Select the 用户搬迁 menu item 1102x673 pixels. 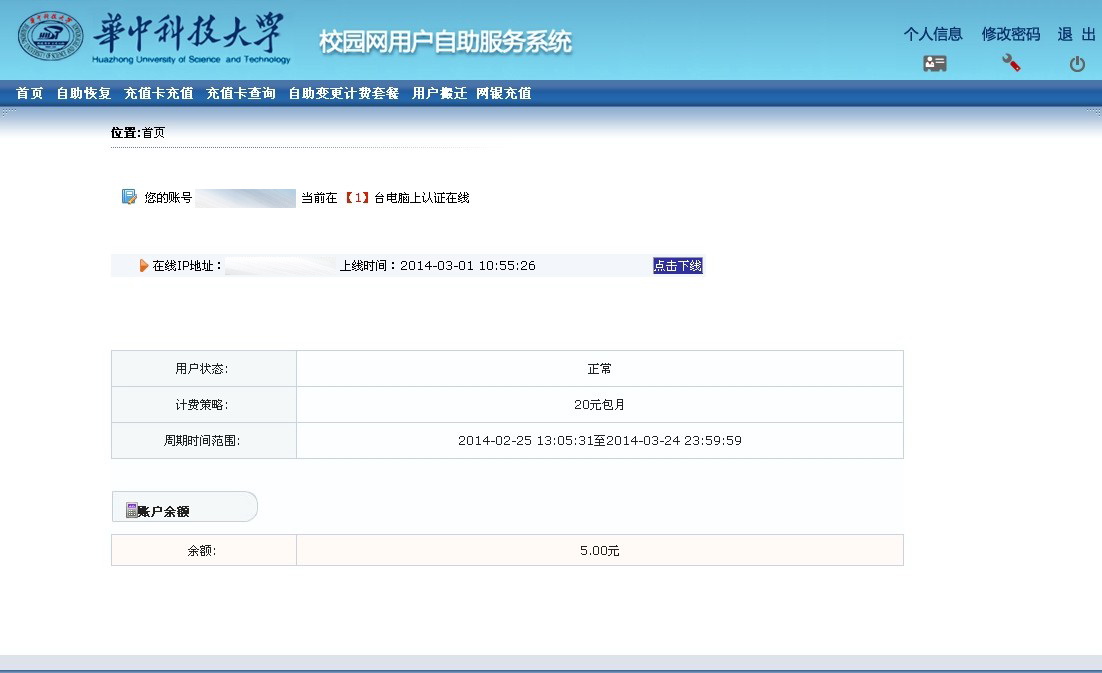(441, 92)
